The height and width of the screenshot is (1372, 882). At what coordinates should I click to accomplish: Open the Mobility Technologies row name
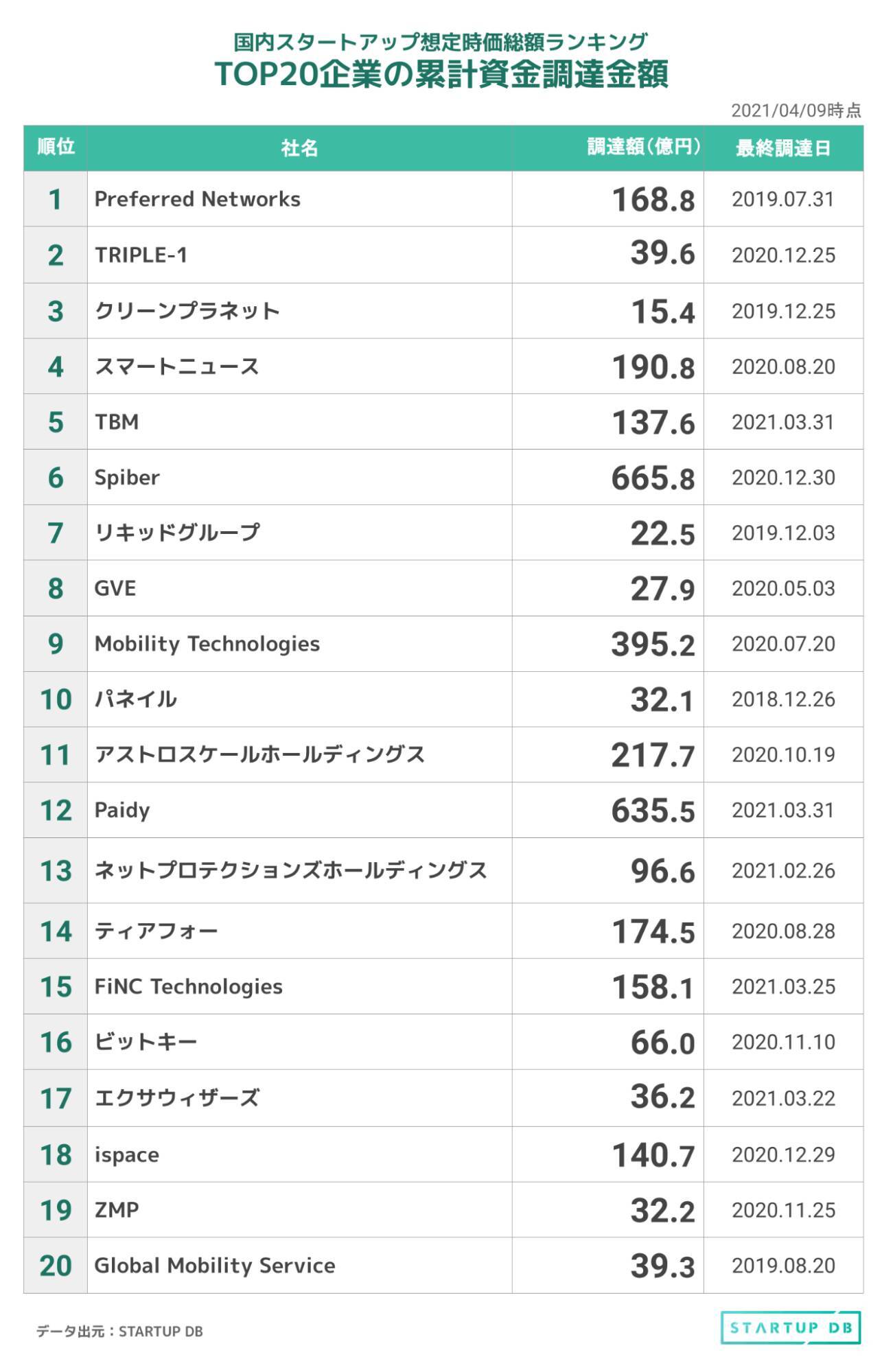[207, 644]
